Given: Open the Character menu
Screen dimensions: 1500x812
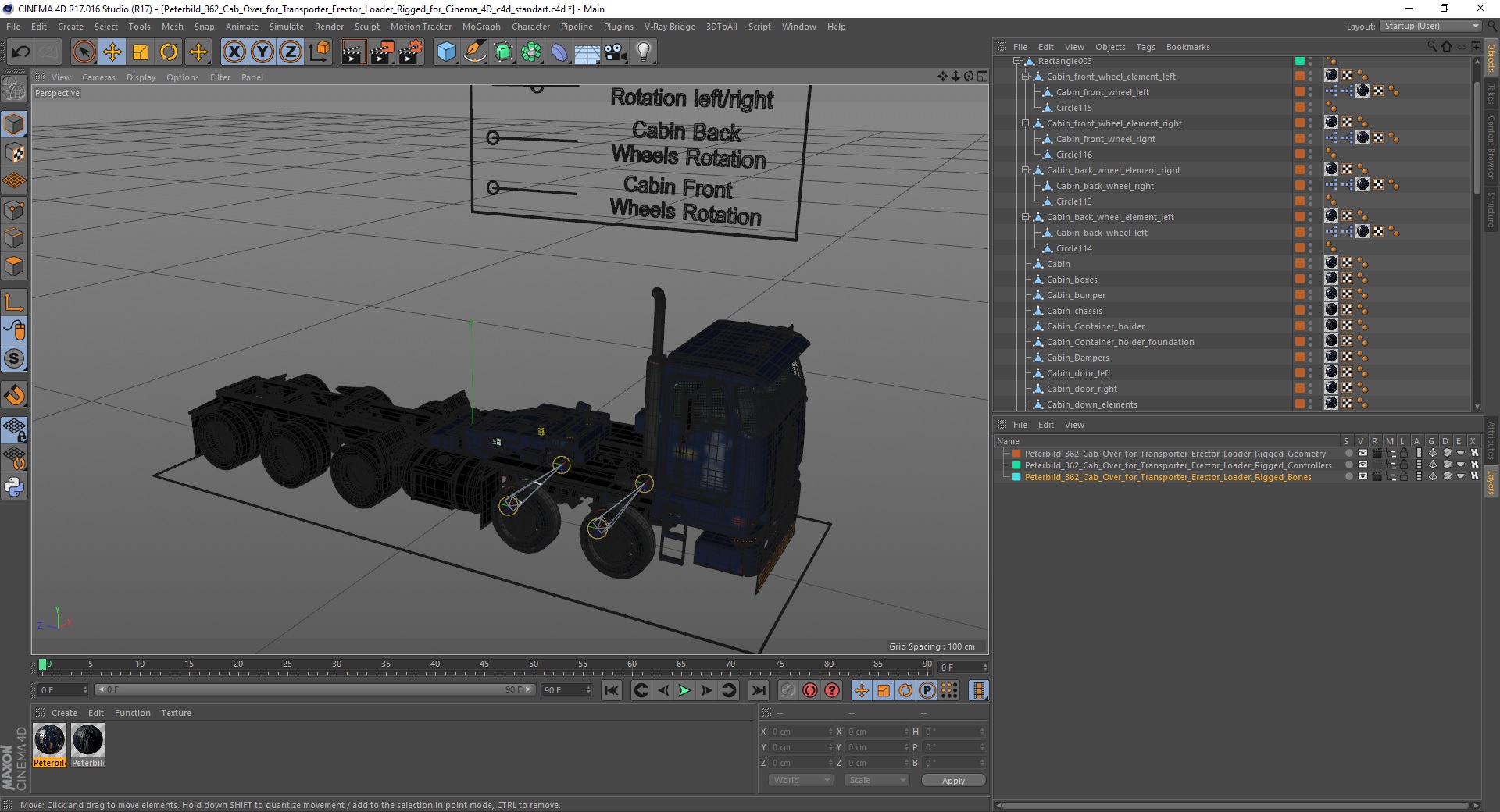Looking at the screenshot, I should point(530,27).
